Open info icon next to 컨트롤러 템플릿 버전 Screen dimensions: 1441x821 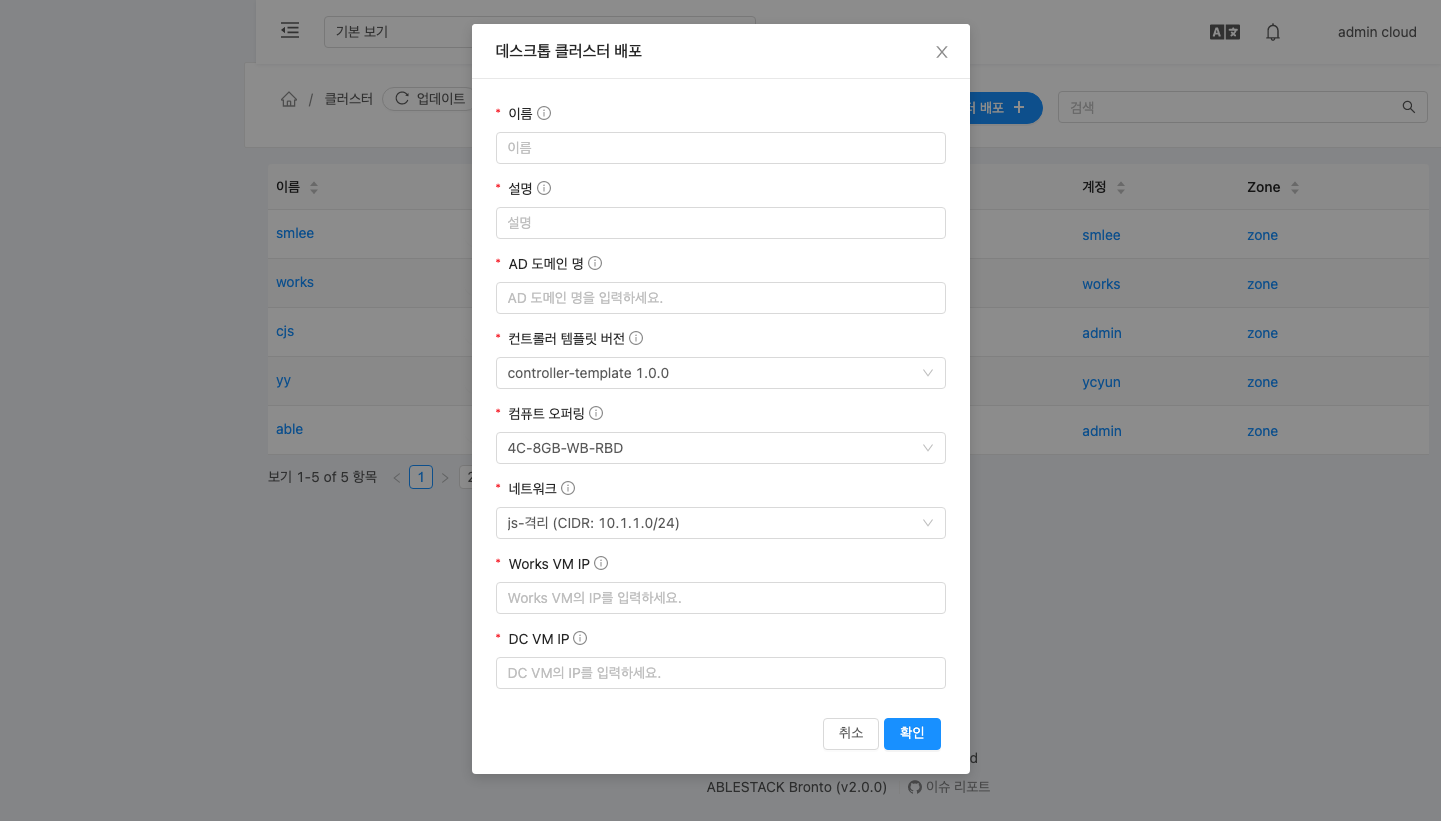coord(637,337)
